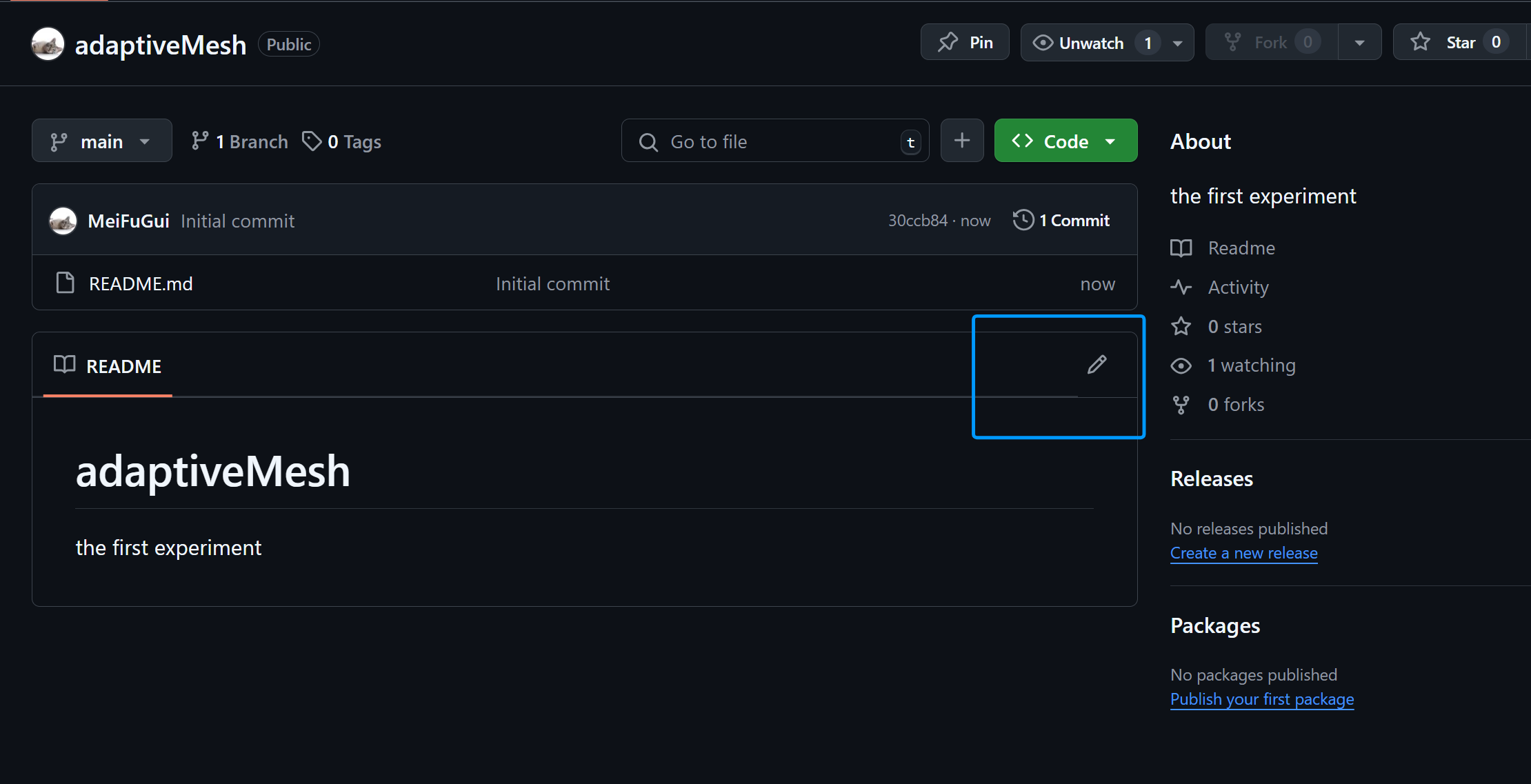Expand the main branch dropdown
This screenshot has height=784, width=1531.
coord(101,141)
